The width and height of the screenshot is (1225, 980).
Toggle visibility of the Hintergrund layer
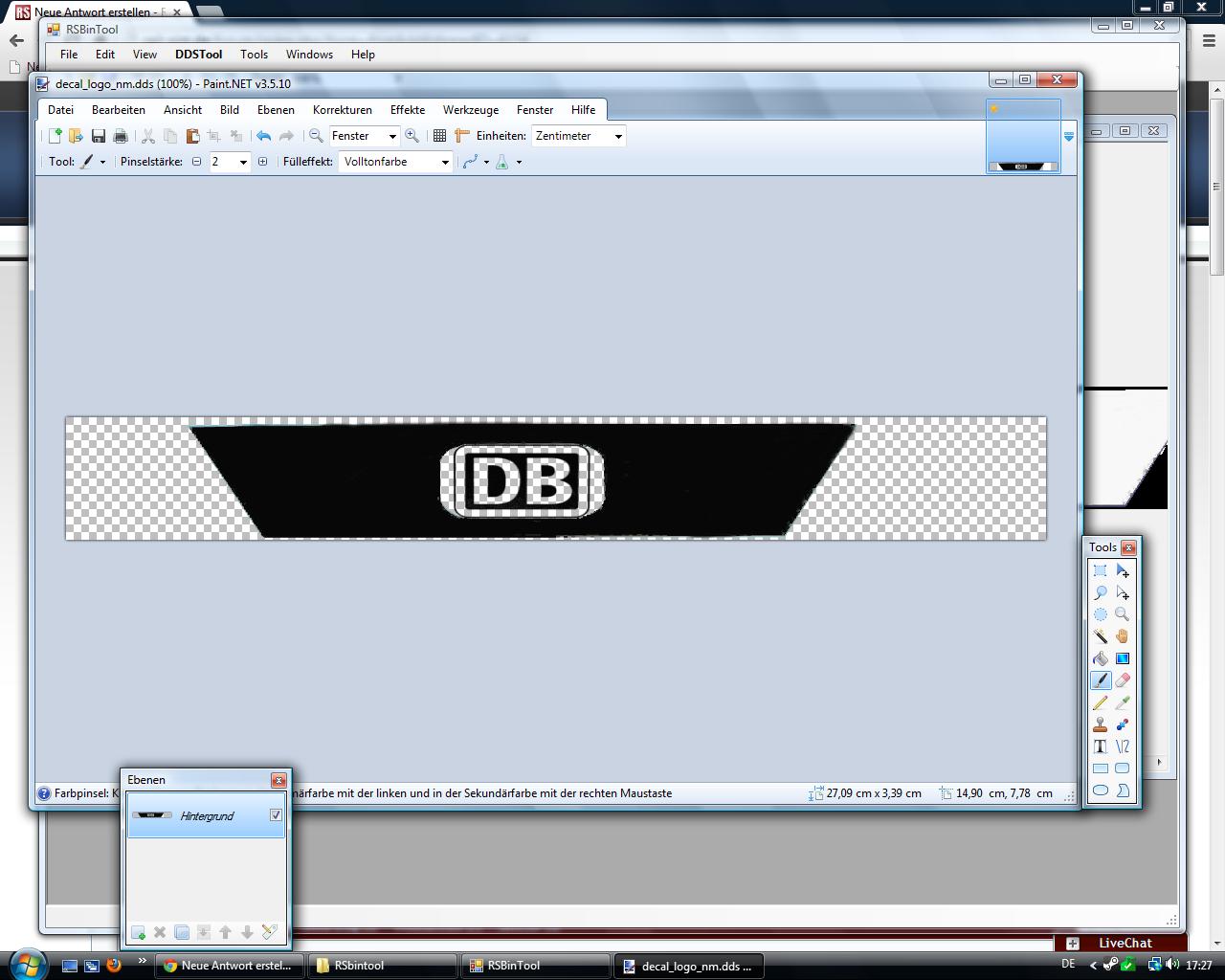(x=276, y=815)
